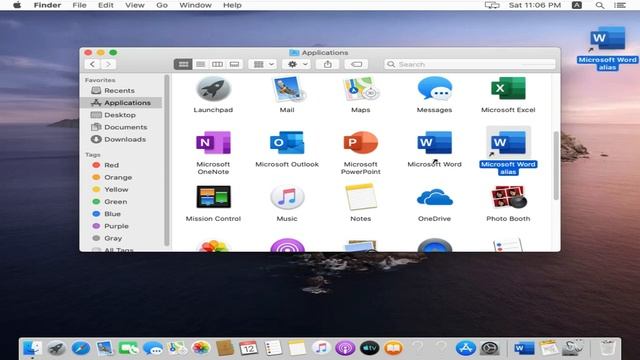Open Apple TV from the Dock
Viewport: 640px width, 360px height.
[369, 348]
